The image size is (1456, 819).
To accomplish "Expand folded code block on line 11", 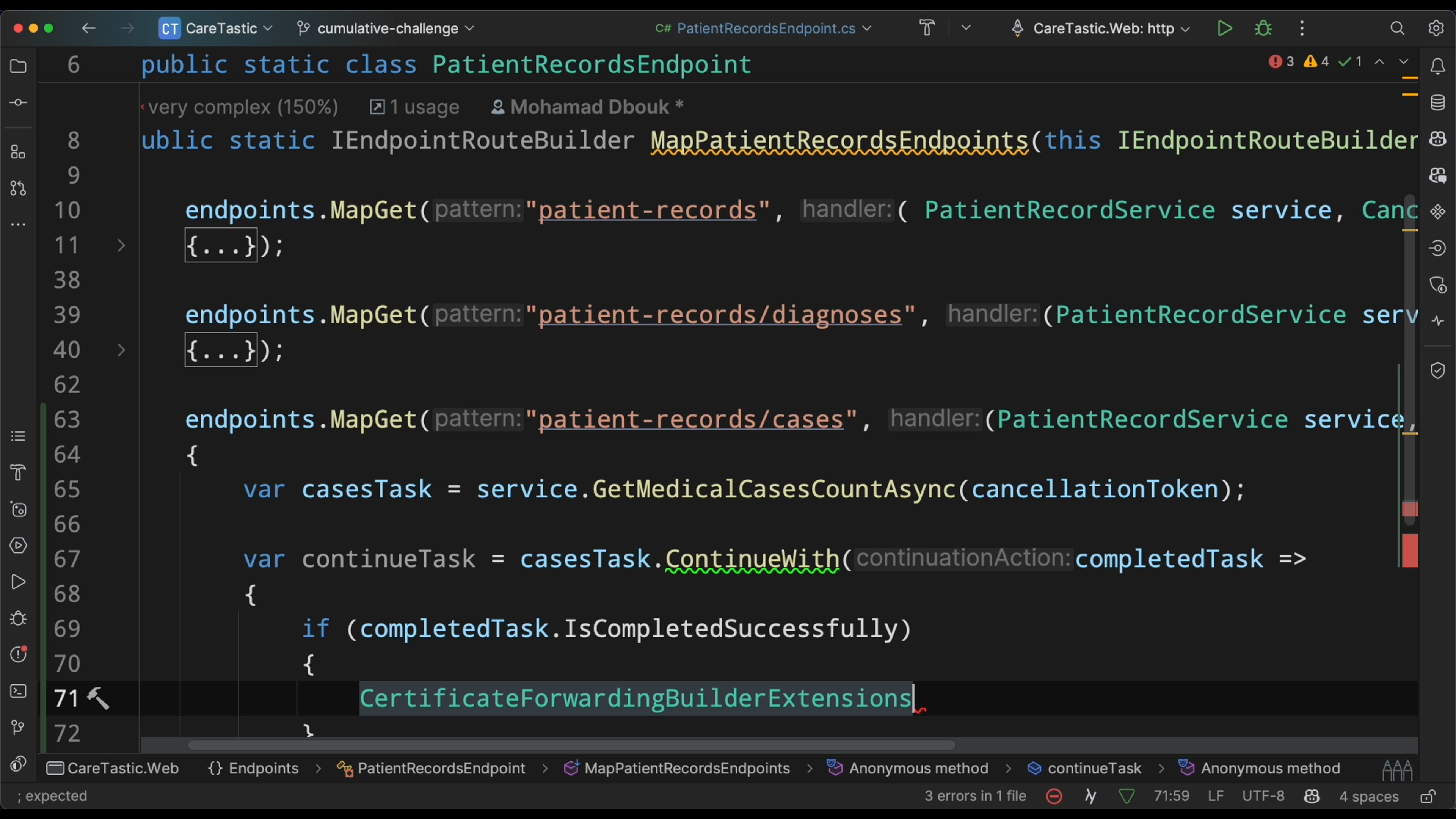I will (x=121, y=246).
